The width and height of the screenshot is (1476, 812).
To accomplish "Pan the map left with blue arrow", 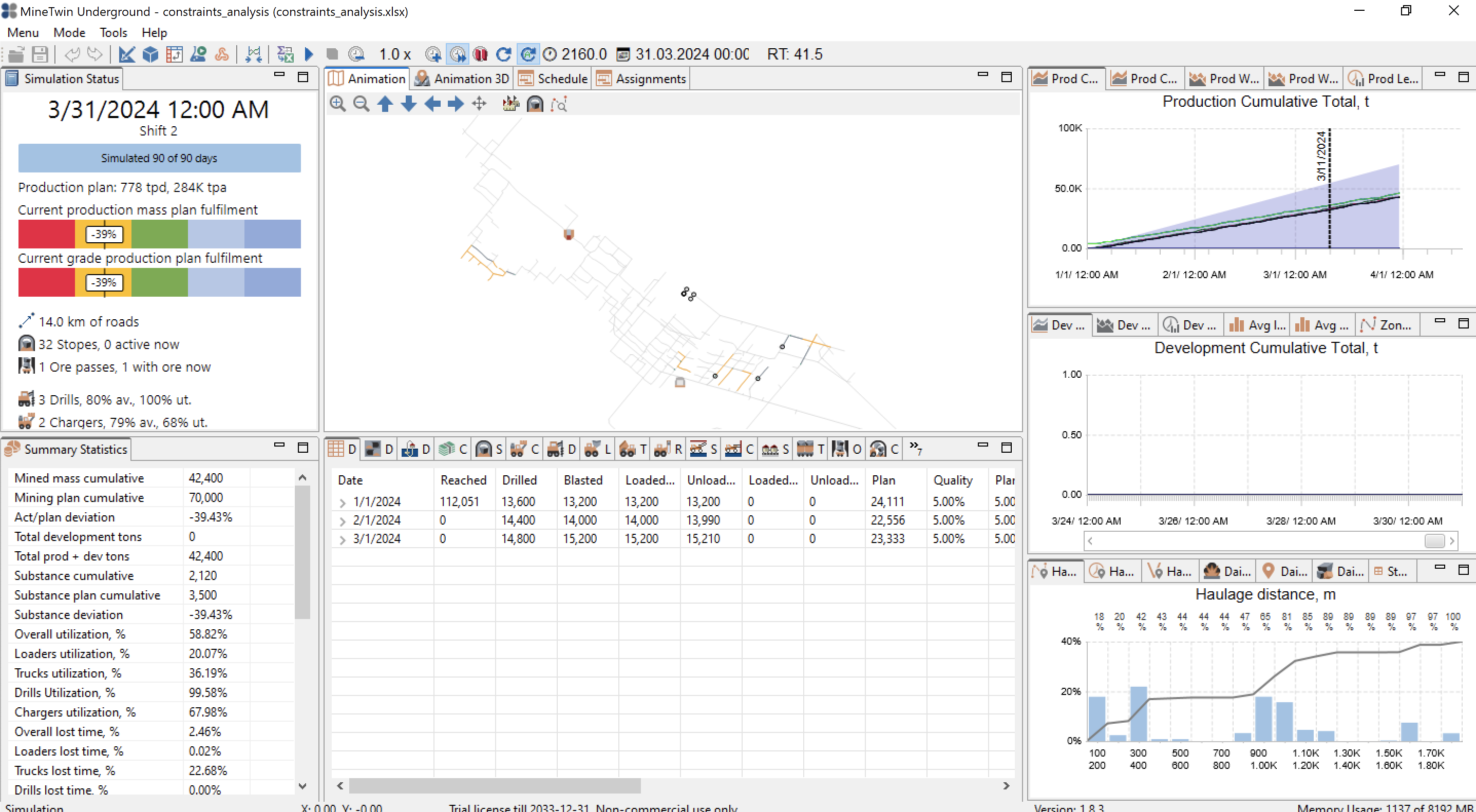I will pos(432,104).
